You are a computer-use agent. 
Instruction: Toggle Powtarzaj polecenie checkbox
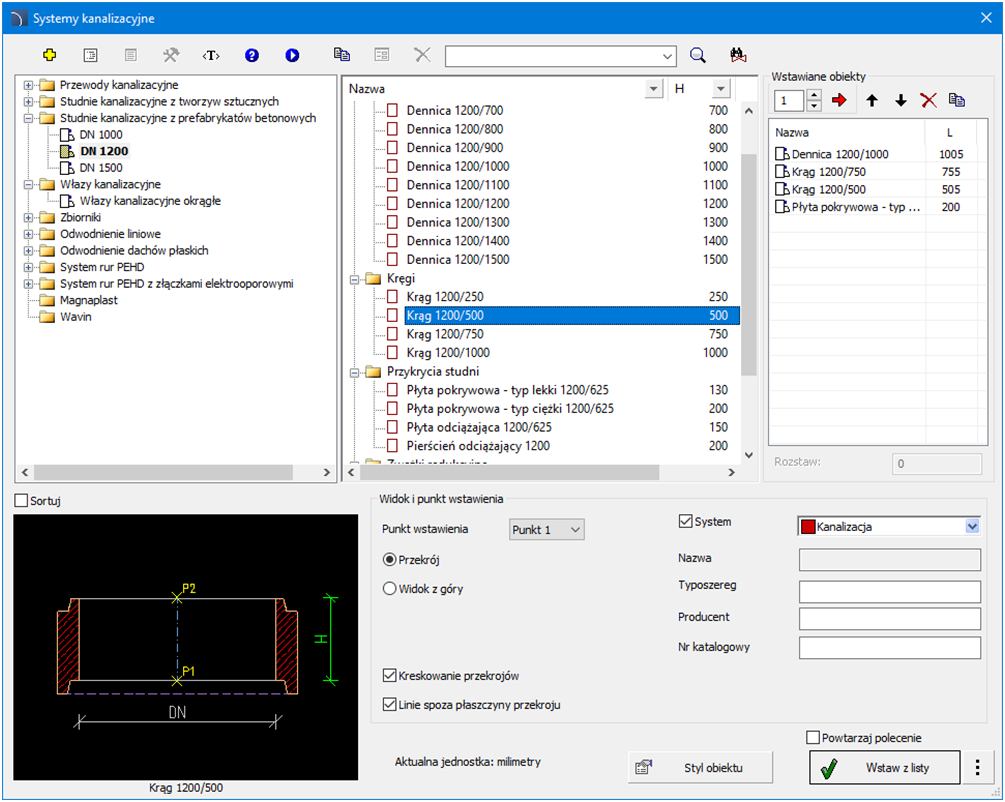(813, 738)
